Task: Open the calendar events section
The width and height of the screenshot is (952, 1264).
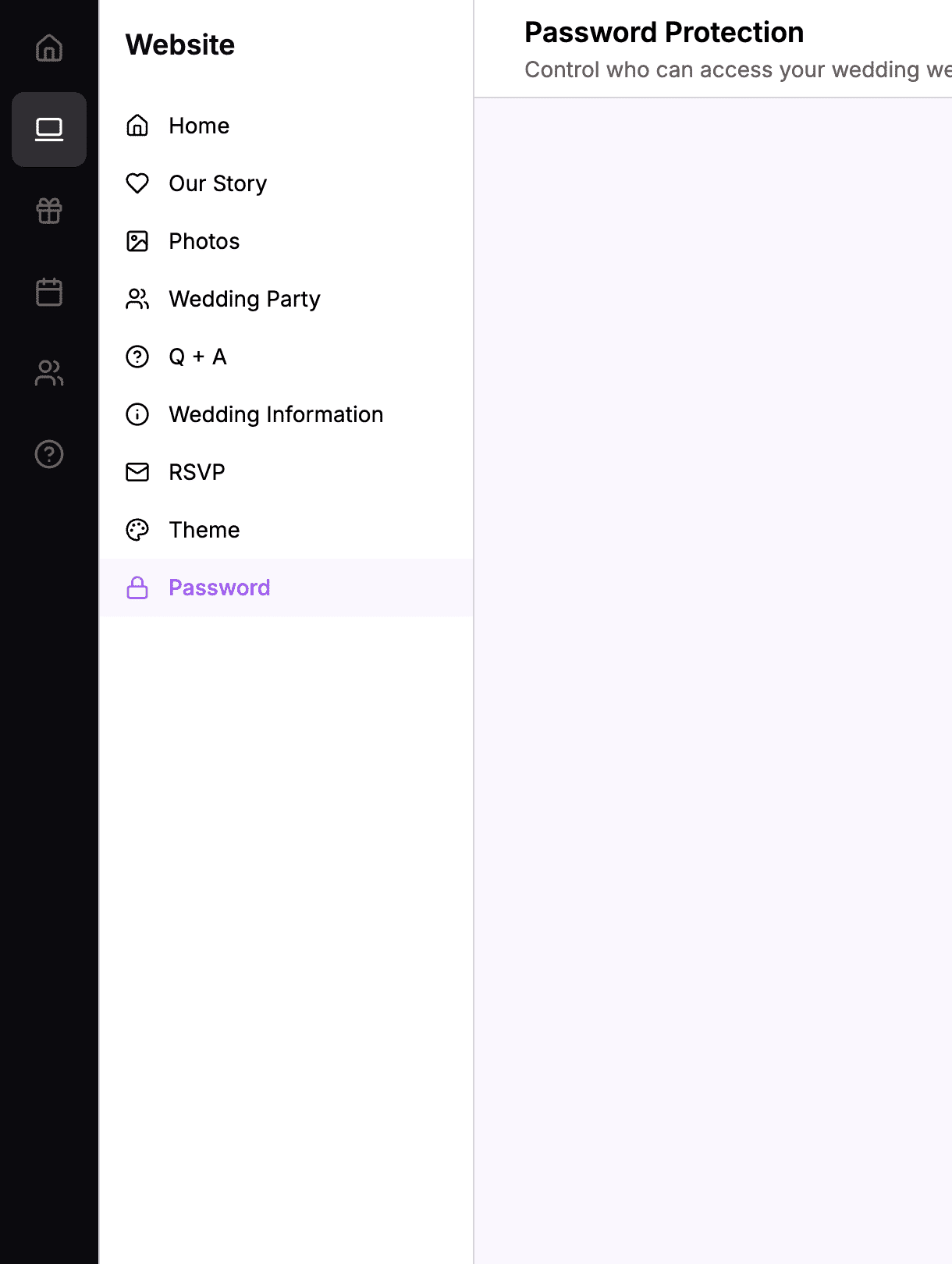Action: coord(48,292)
